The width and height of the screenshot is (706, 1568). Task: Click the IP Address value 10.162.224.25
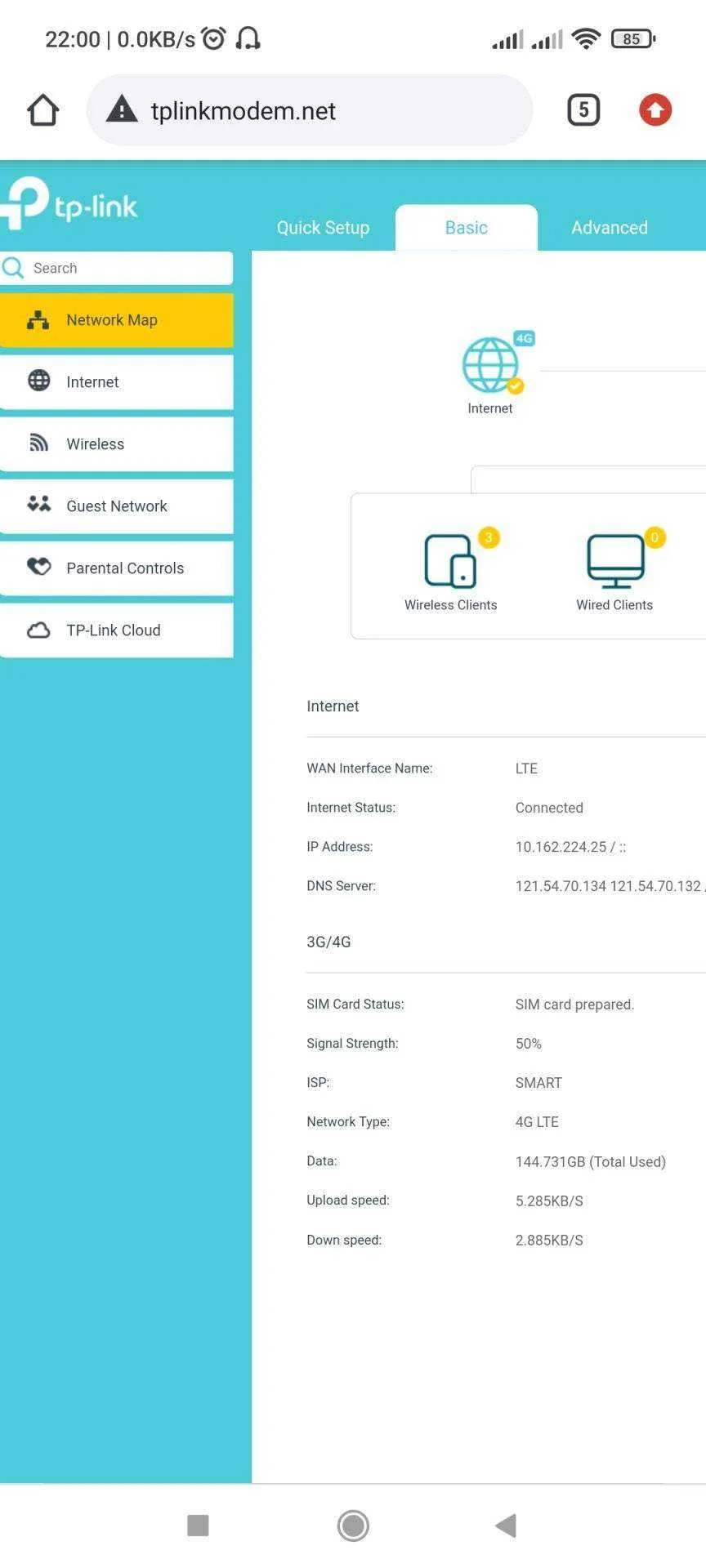[x=561, y=847]
